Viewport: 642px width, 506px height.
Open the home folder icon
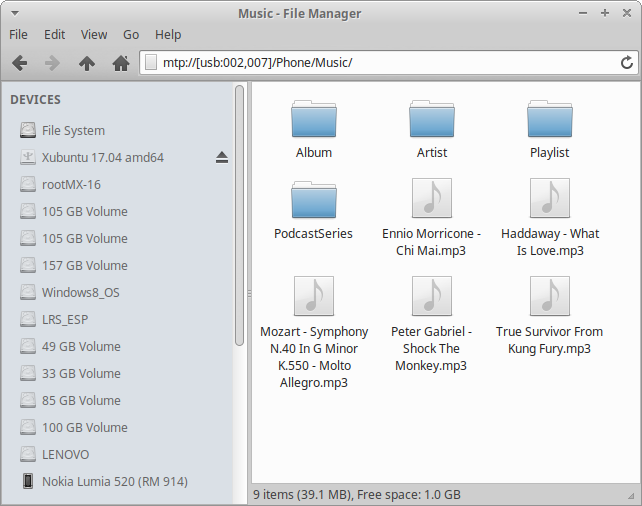pyautogui.click(x=121, y=63)
